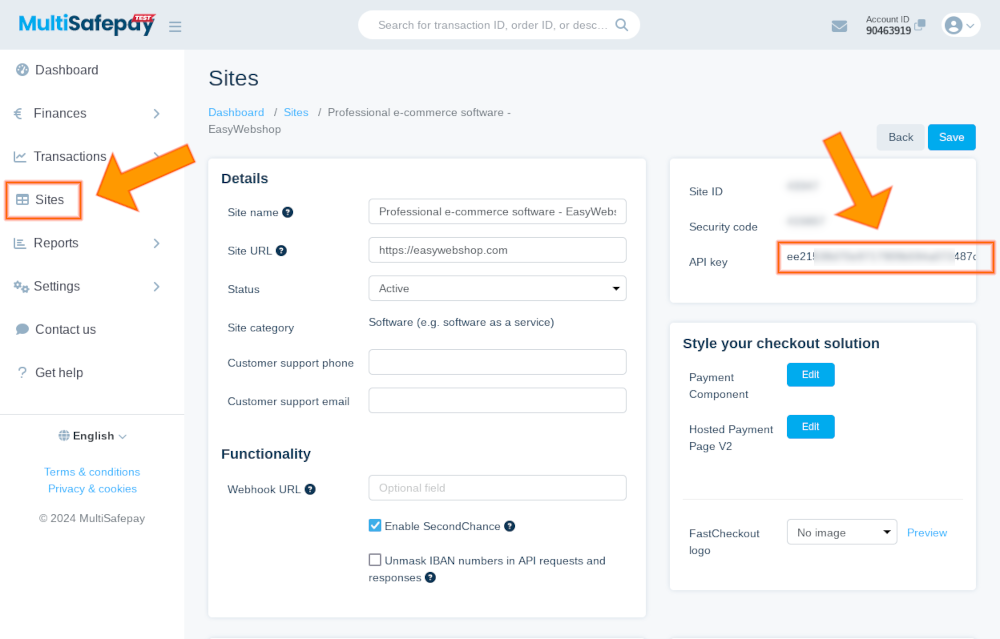
Task: Open the Dashboard speedometer icon
Action: (x=22, y=70)
